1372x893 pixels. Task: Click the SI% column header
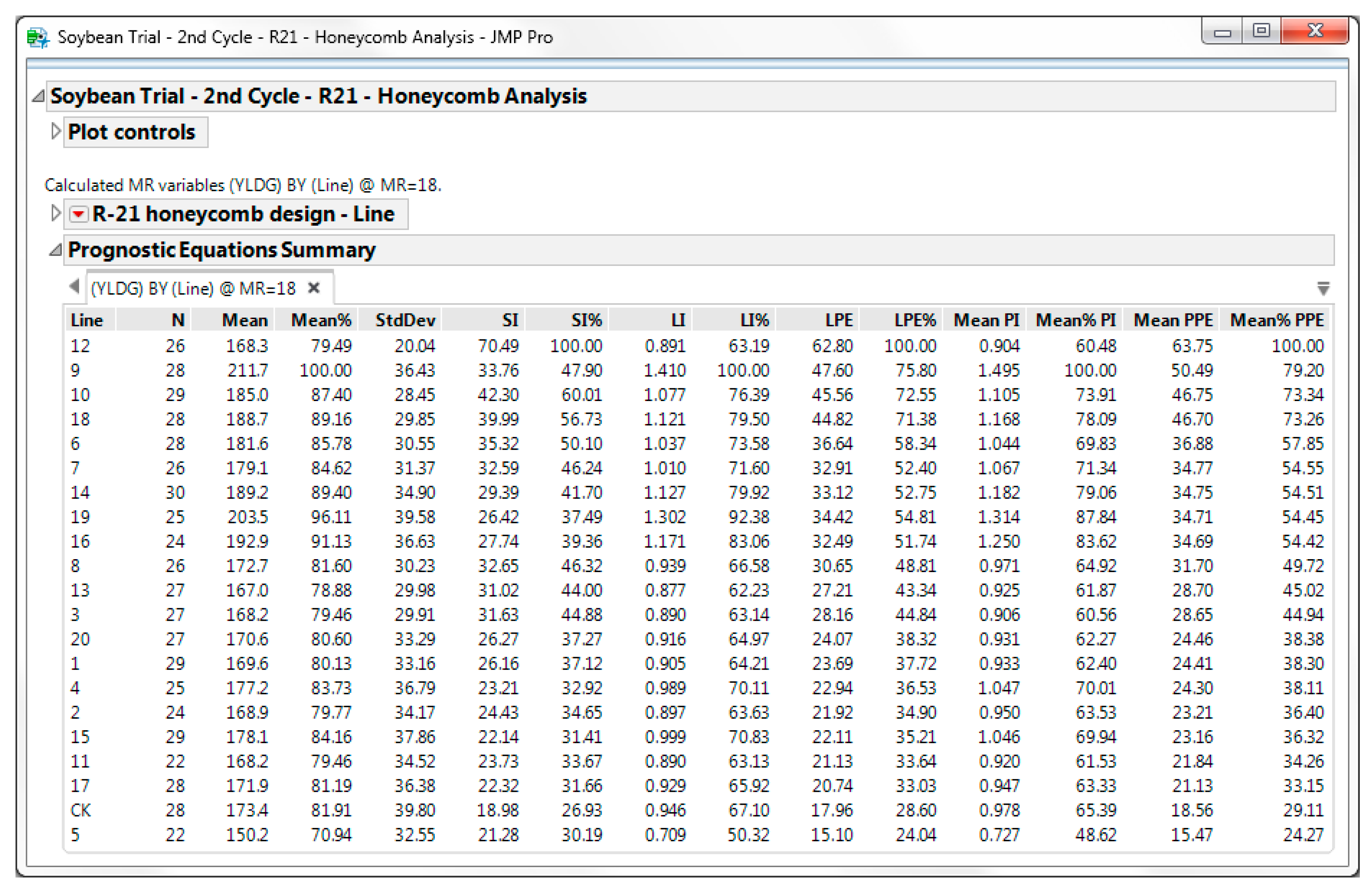coord(586,321)
